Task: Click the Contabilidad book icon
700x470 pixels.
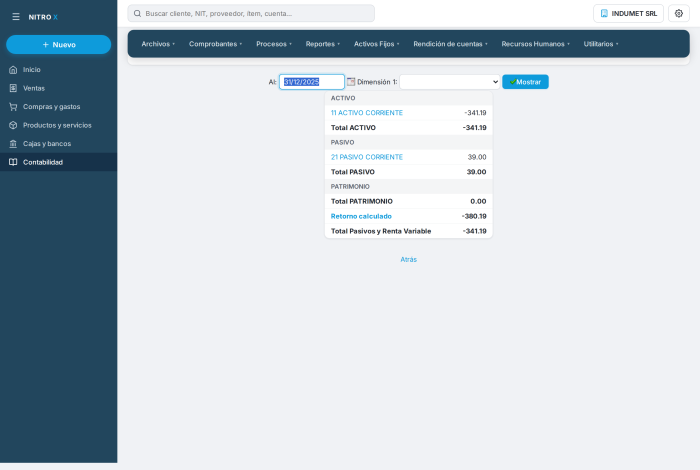Action: click(x=13, y=162)
